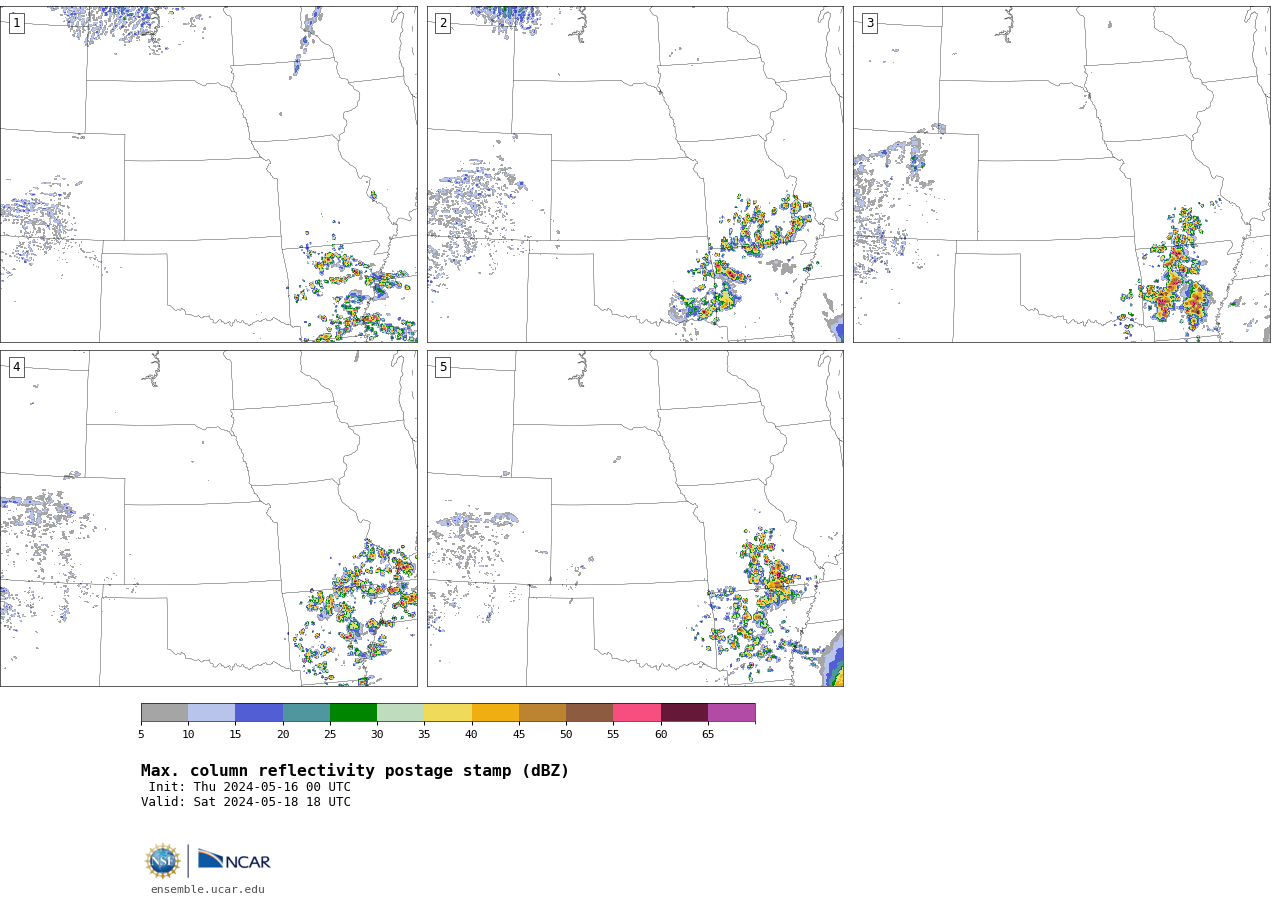Image resolution: width=1280 pixels, height=901 pixels.
Task: Open ensemble member 4 reflectivity map
Action: point(209,518)
